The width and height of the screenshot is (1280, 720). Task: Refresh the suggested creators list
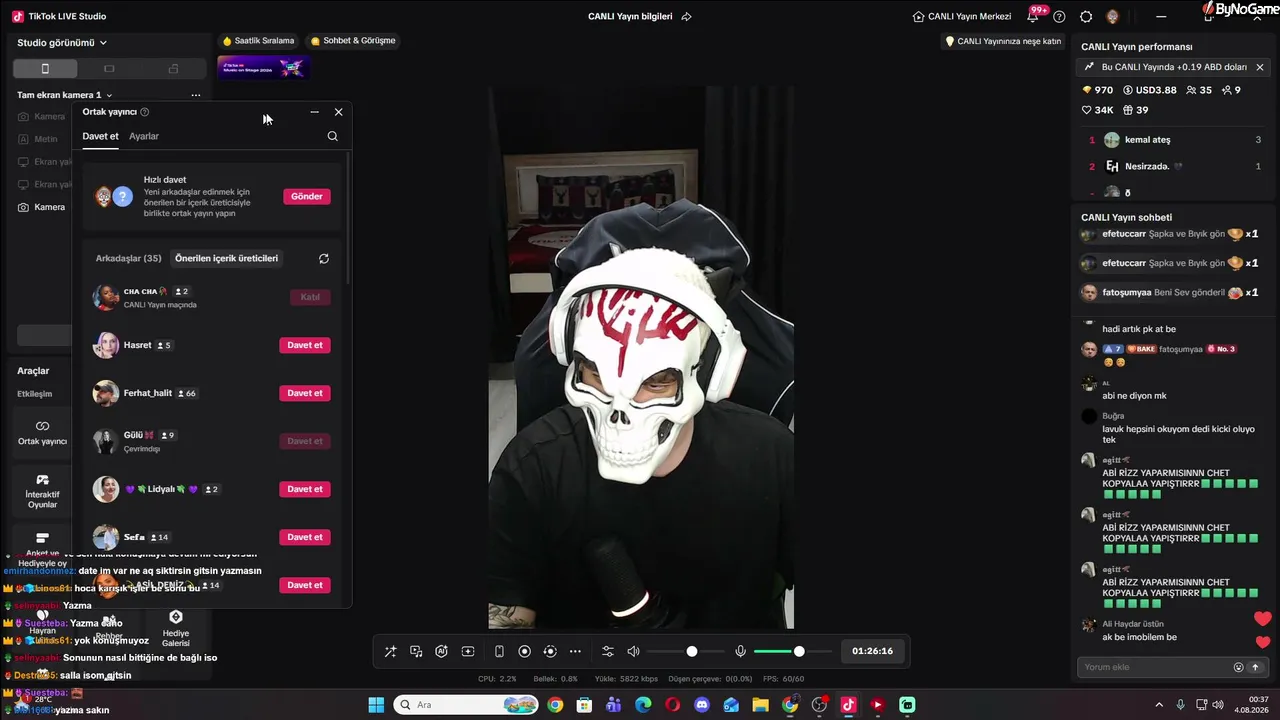pos(324,258)
